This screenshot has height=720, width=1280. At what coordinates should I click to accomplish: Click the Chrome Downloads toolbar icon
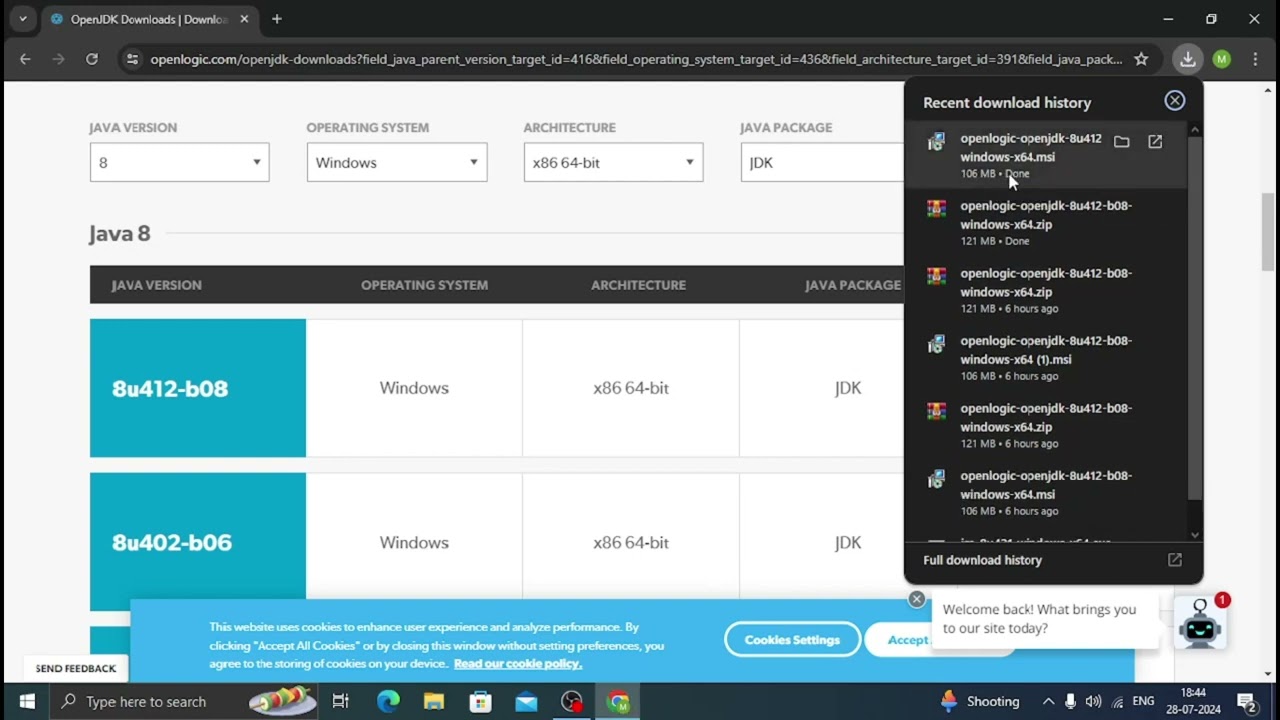point(1187,59)
